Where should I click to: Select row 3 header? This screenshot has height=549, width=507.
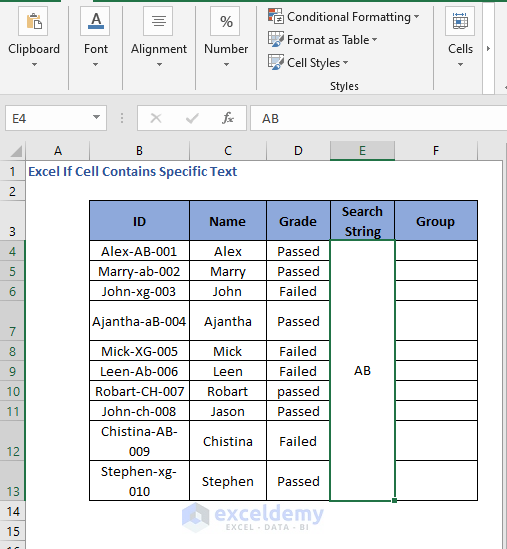tap(13, 221)
